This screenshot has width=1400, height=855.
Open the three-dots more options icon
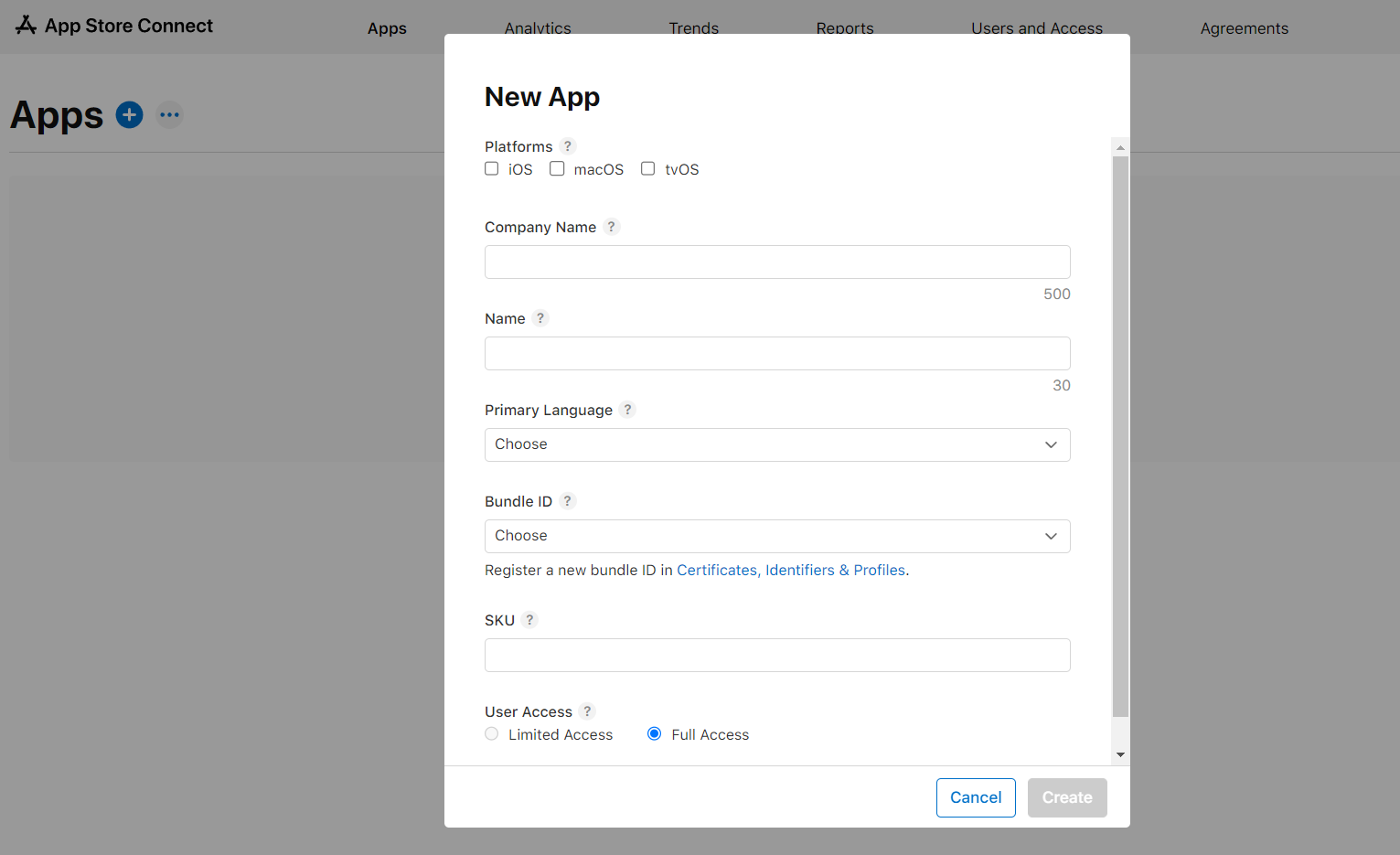(170, 115)
